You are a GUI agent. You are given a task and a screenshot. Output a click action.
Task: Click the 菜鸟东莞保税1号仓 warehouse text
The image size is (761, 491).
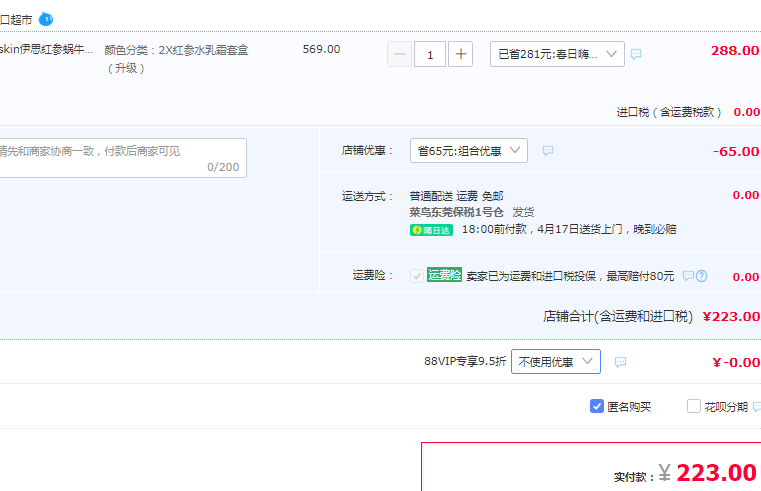[x=456, y=212]
